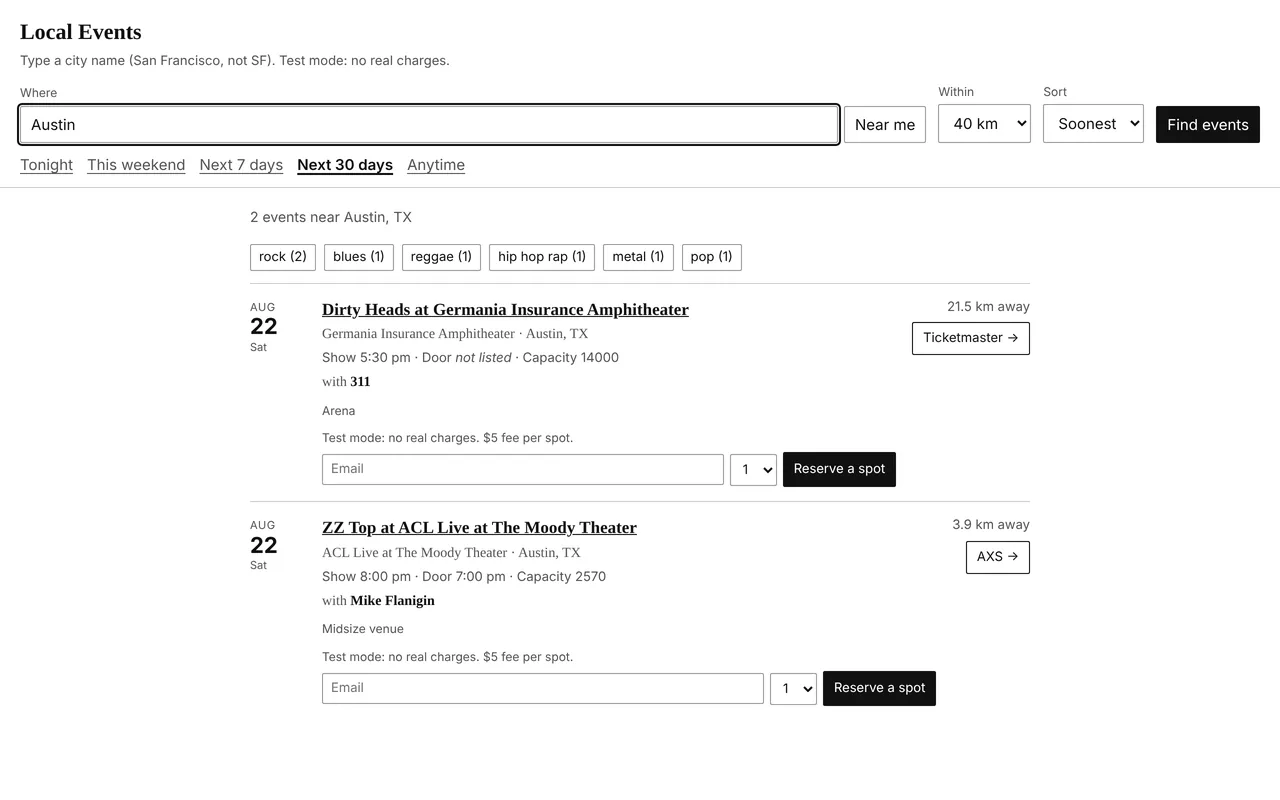Open the Ticketmaster ticket link
This screenshot has height=800, width=1280.
click(971, 338)
